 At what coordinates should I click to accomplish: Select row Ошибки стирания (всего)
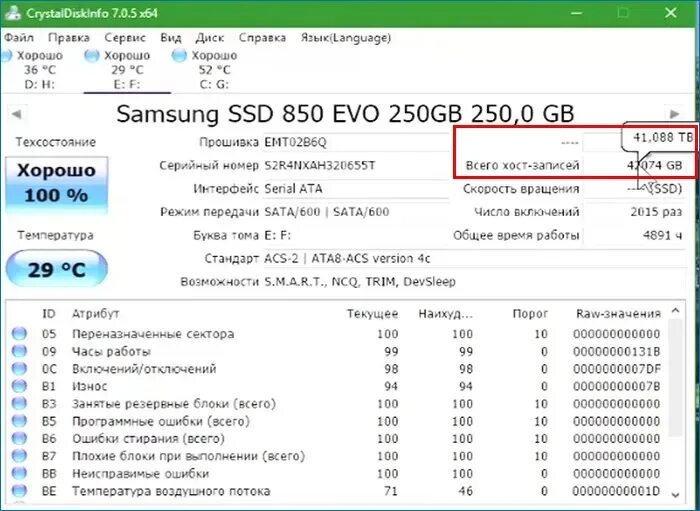(337, 438)
